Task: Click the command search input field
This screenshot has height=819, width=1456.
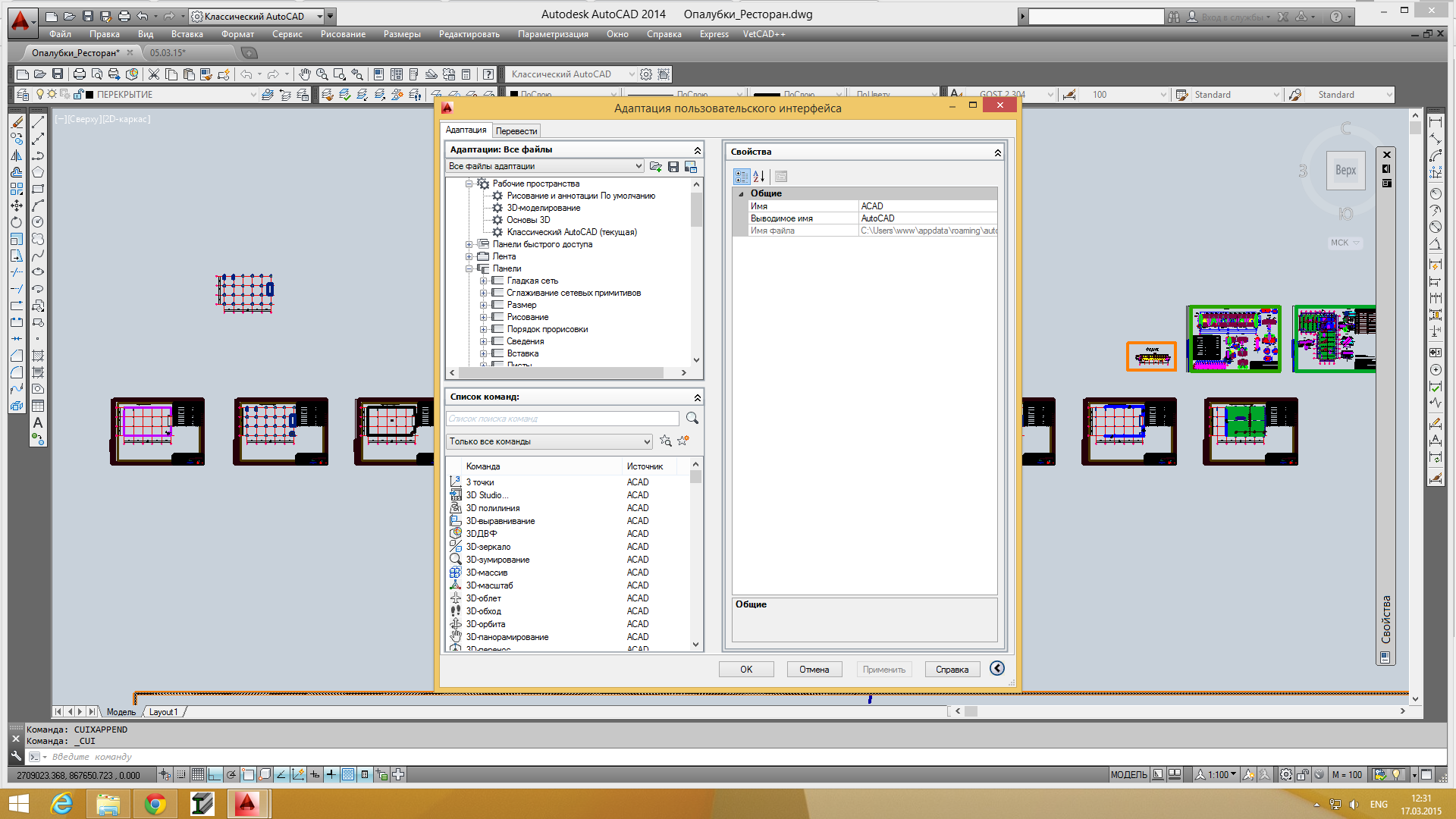Action: 563,419
